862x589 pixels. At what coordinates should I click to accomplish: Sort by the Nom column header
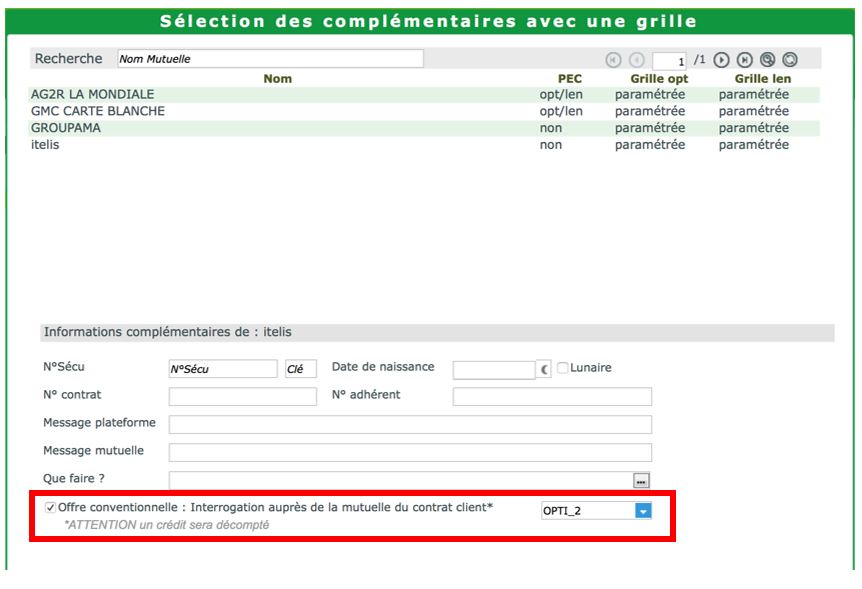278,79
